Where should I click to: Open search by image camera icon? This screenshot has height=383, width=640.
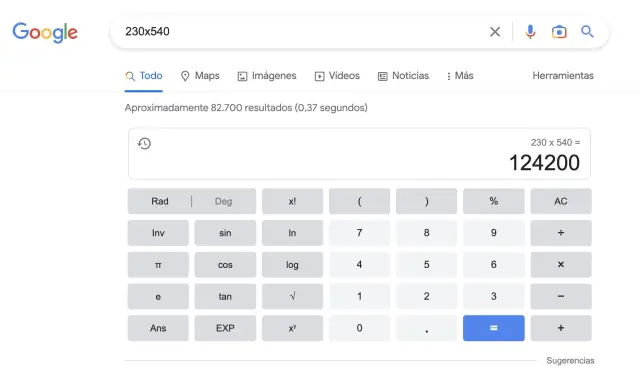(x=559, y=31)
